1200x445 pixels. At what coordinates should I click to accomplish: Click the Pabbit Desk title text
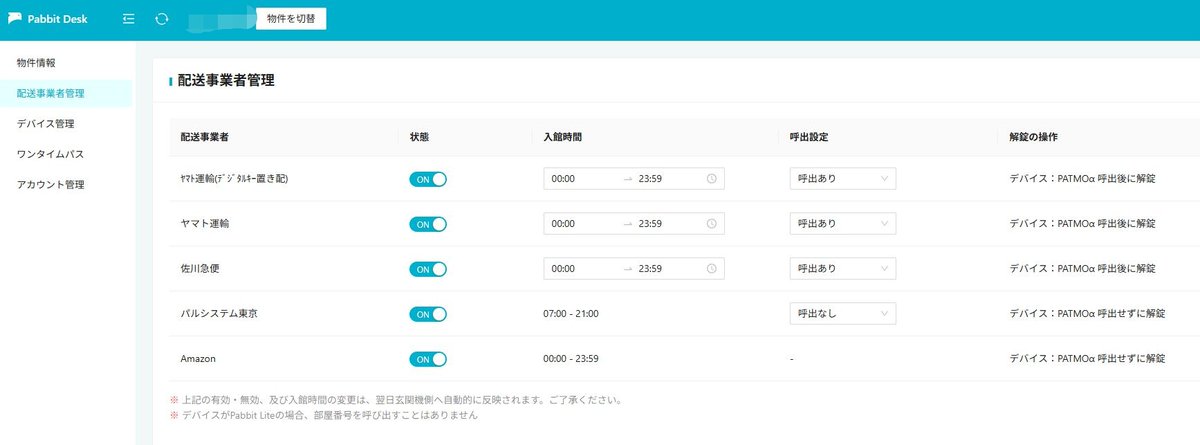click(58, 19)
